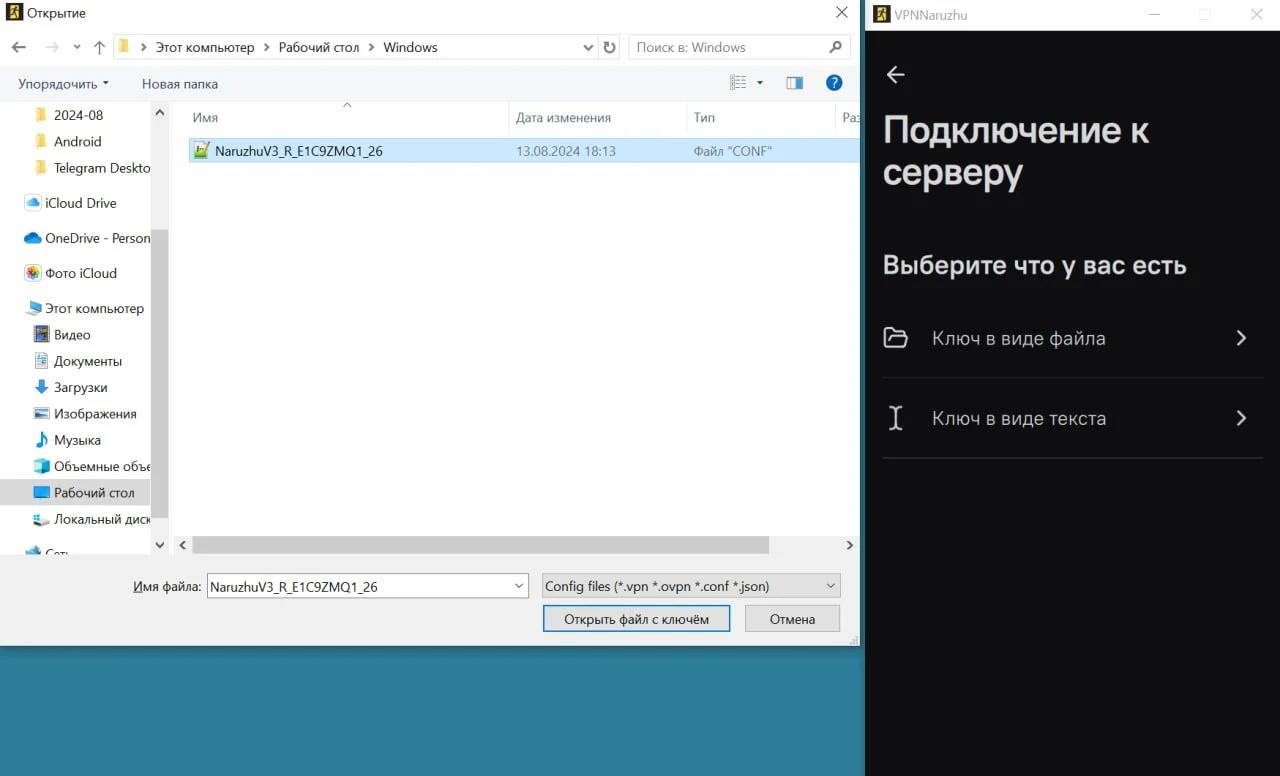Viewport: 1280px width, 776px height.
Task: Click horizontal scrollbar left arrow
Action: pos(182,545)
